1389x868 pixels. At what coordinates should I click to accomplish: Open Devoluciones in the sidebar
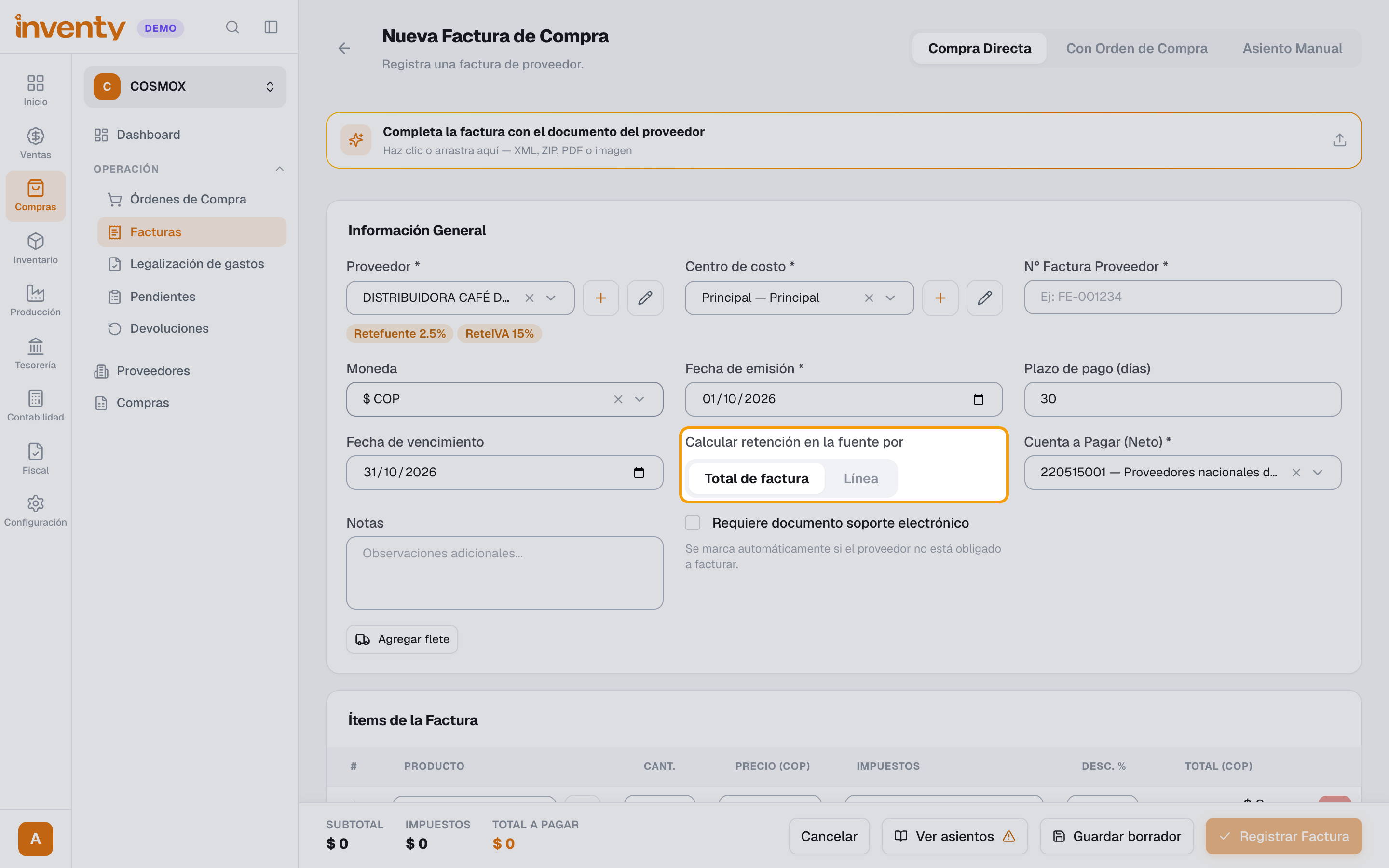coord(191,328)
